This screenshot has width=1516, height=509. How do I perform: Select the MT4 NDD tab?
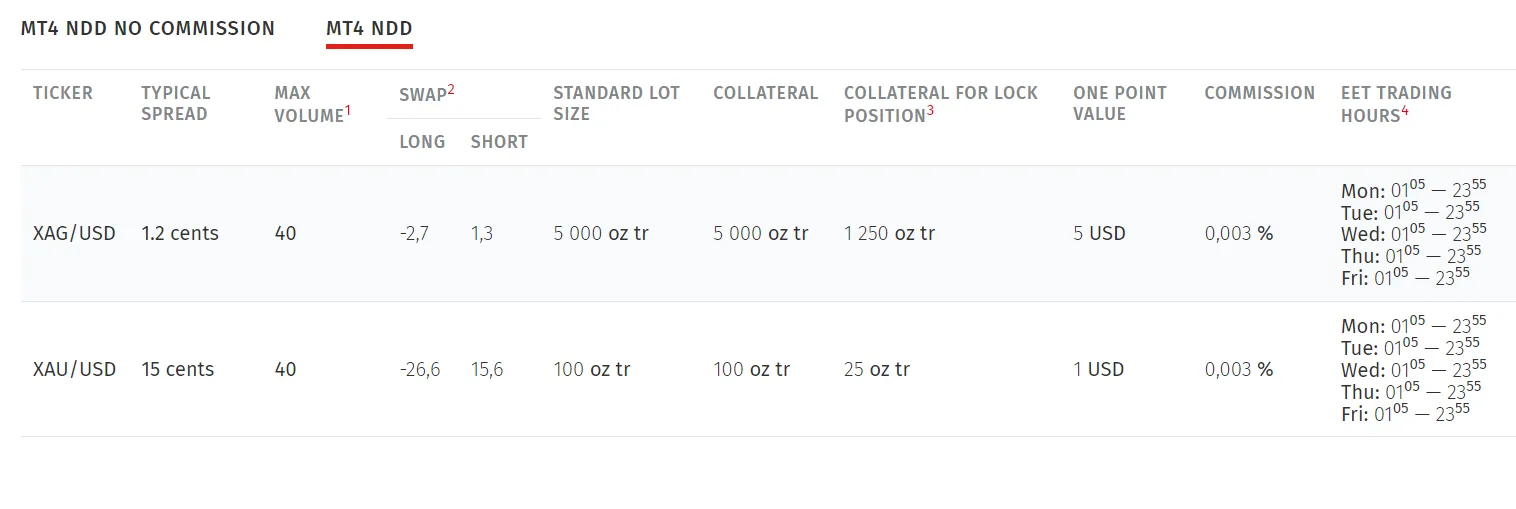coord(369,29)
